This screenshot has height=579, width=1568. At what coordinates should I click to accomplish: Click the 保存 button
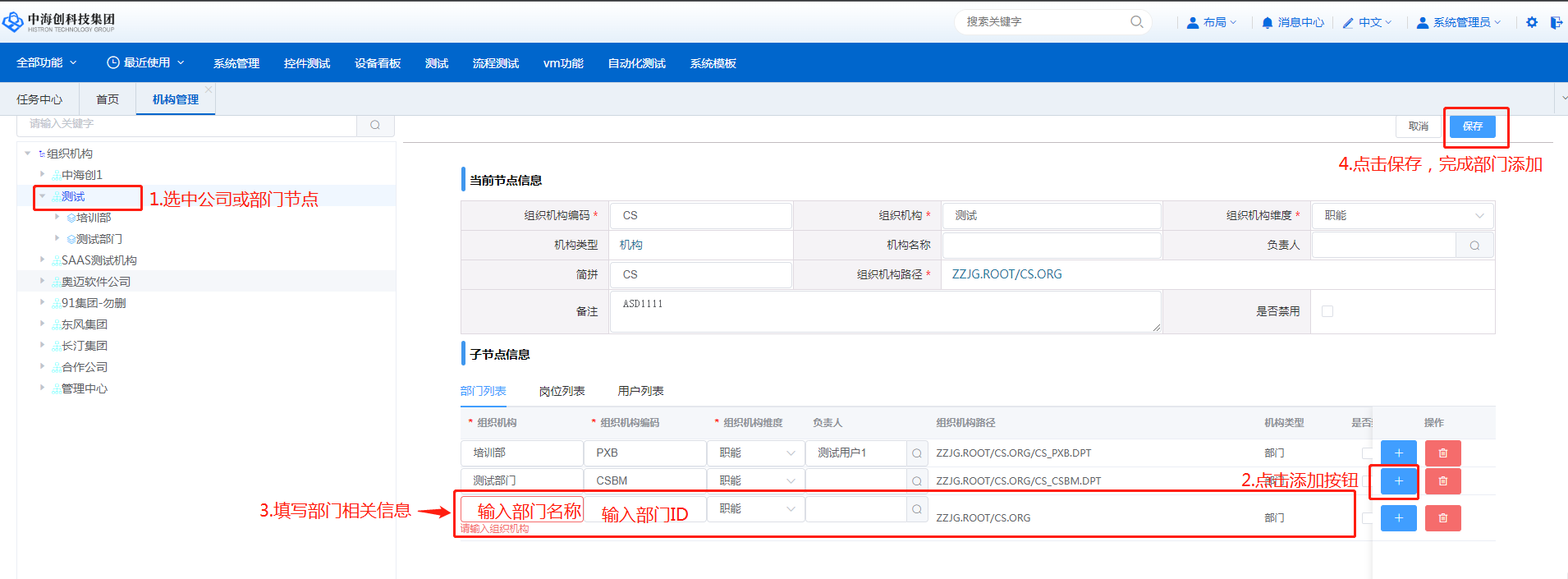tap(1472, 126)
